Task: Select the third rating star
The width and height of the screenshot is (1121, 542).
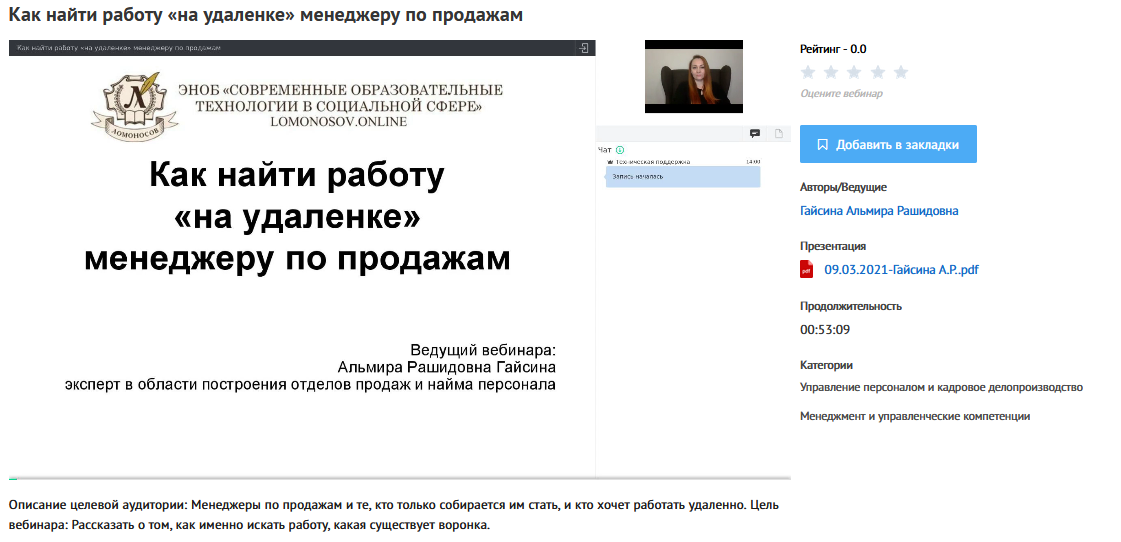Action: click(854, 72)
